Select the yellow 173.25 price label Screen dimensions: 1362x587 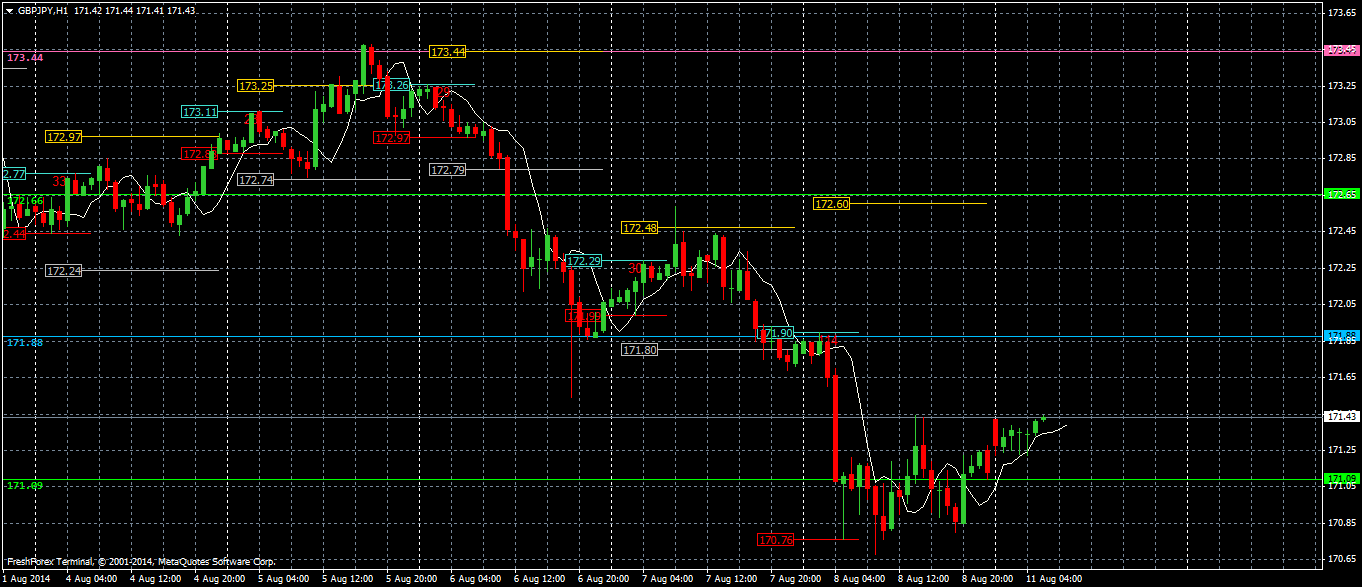coord(256,86)
